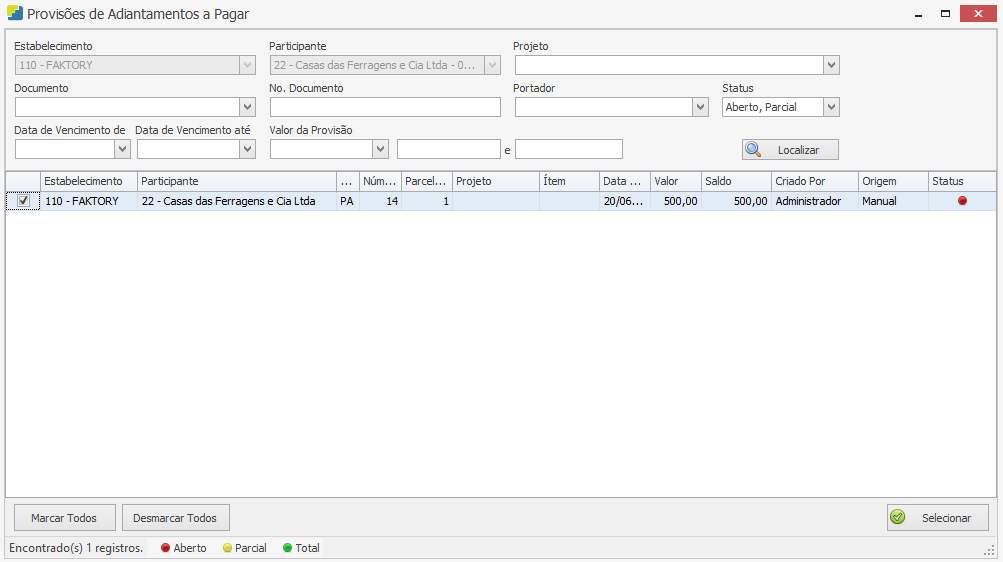Expand the Valor da Provisão operator dropdown
Screen dimensions: 1003x562
coord(380,149)
